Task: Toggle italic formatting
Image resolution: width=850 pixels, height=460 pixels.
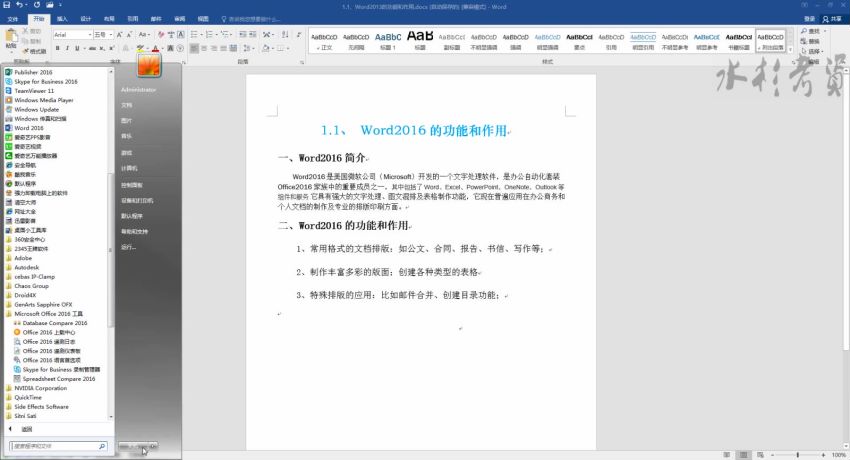Action: click(x=67, y=48)
